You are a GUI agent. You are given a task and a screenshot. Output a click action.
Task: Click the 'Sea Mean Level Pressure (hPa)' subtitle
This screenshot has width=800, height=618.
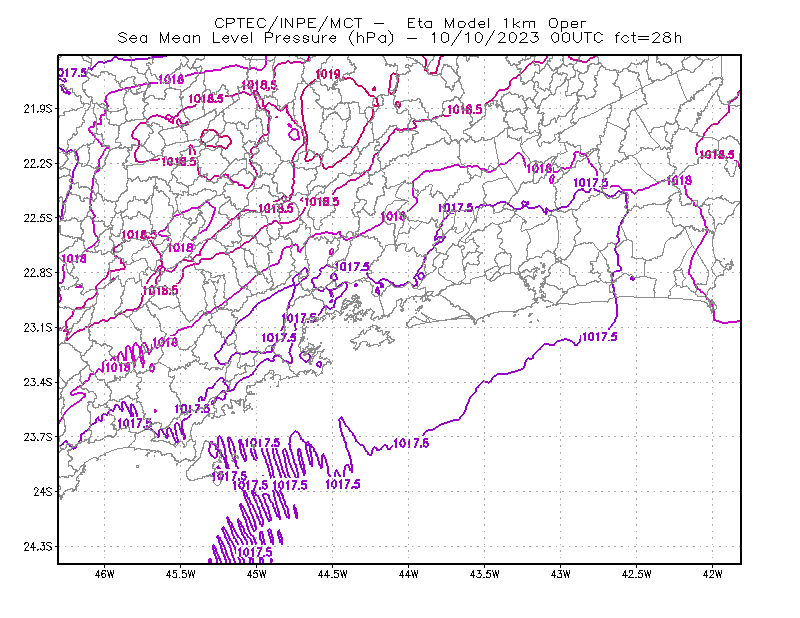[256, 38]
